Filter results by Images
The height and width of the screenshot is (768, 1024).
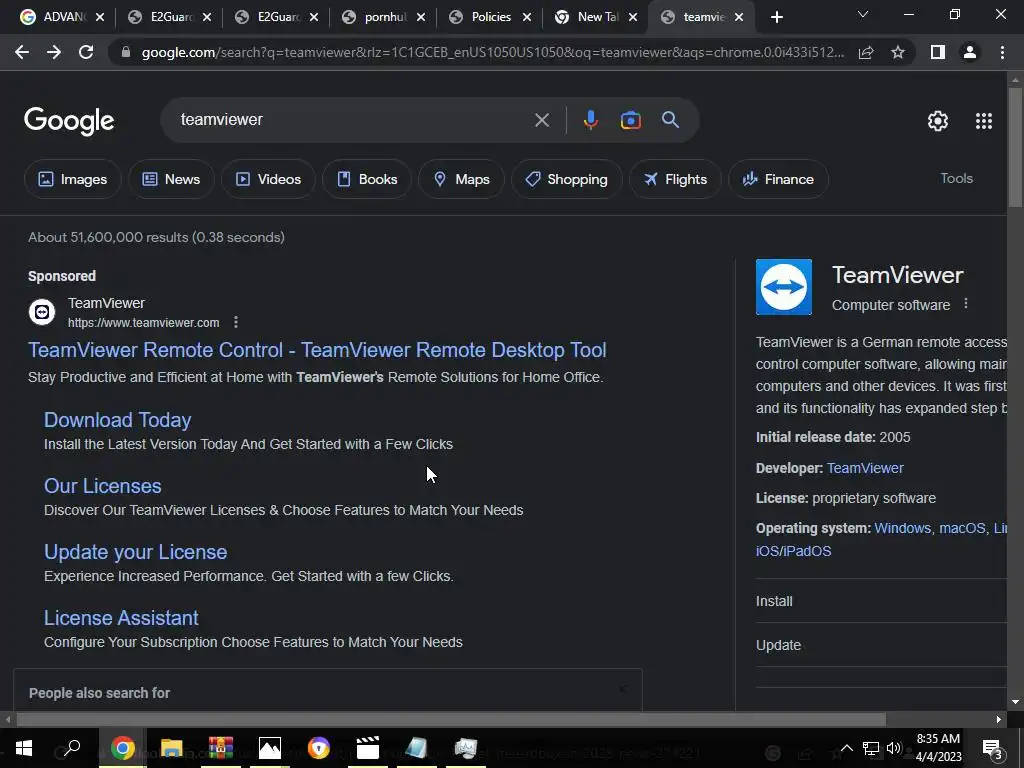[x=72, y=179]
